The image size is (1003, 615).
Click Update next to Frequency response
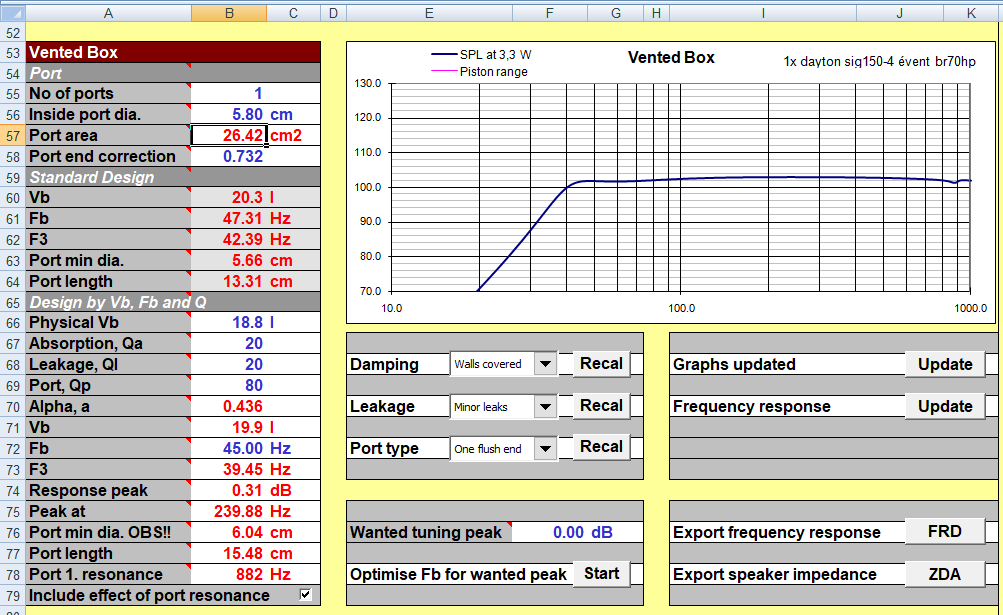944,406
